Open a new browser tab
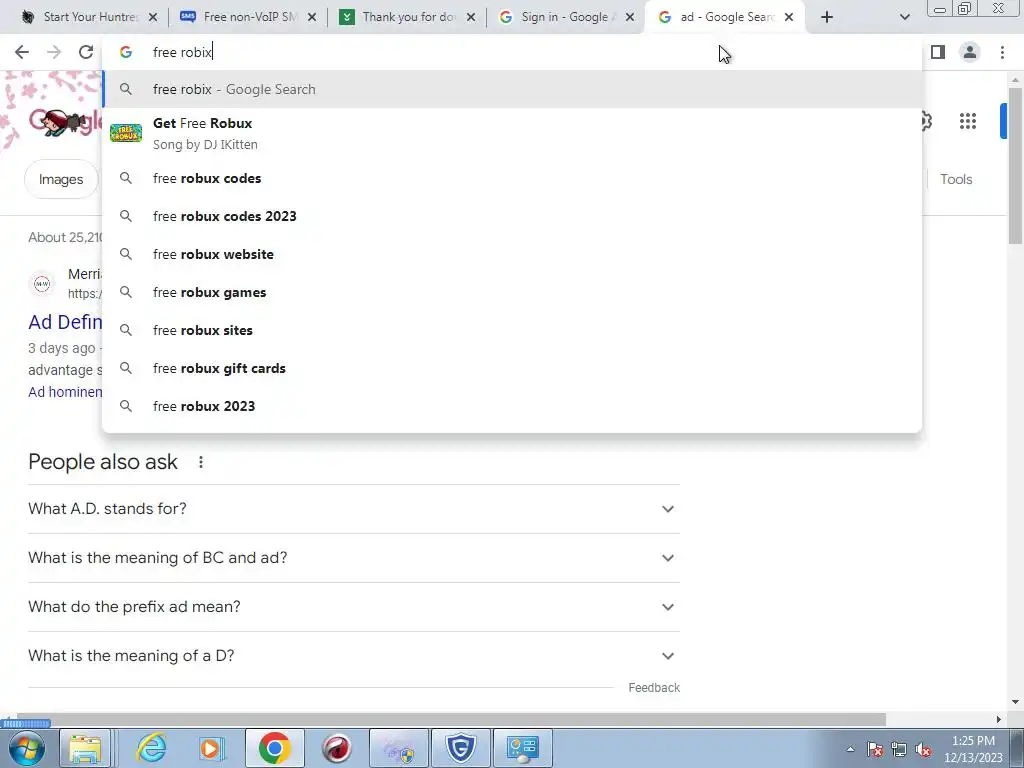 (827, 17)
